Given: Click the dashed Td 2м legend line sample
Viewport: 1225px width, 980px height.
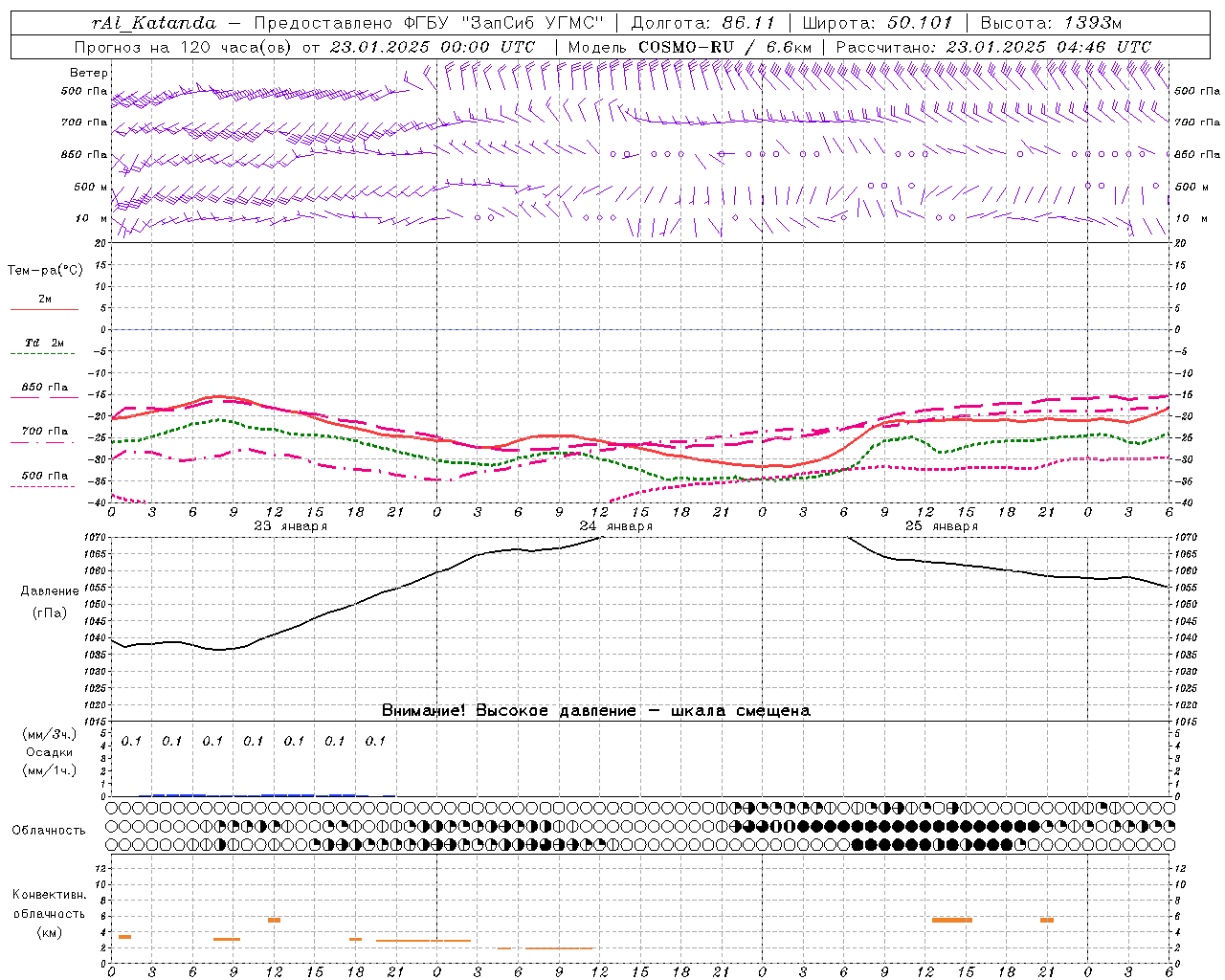Looking at the screenshot, I should pos(44,353).
